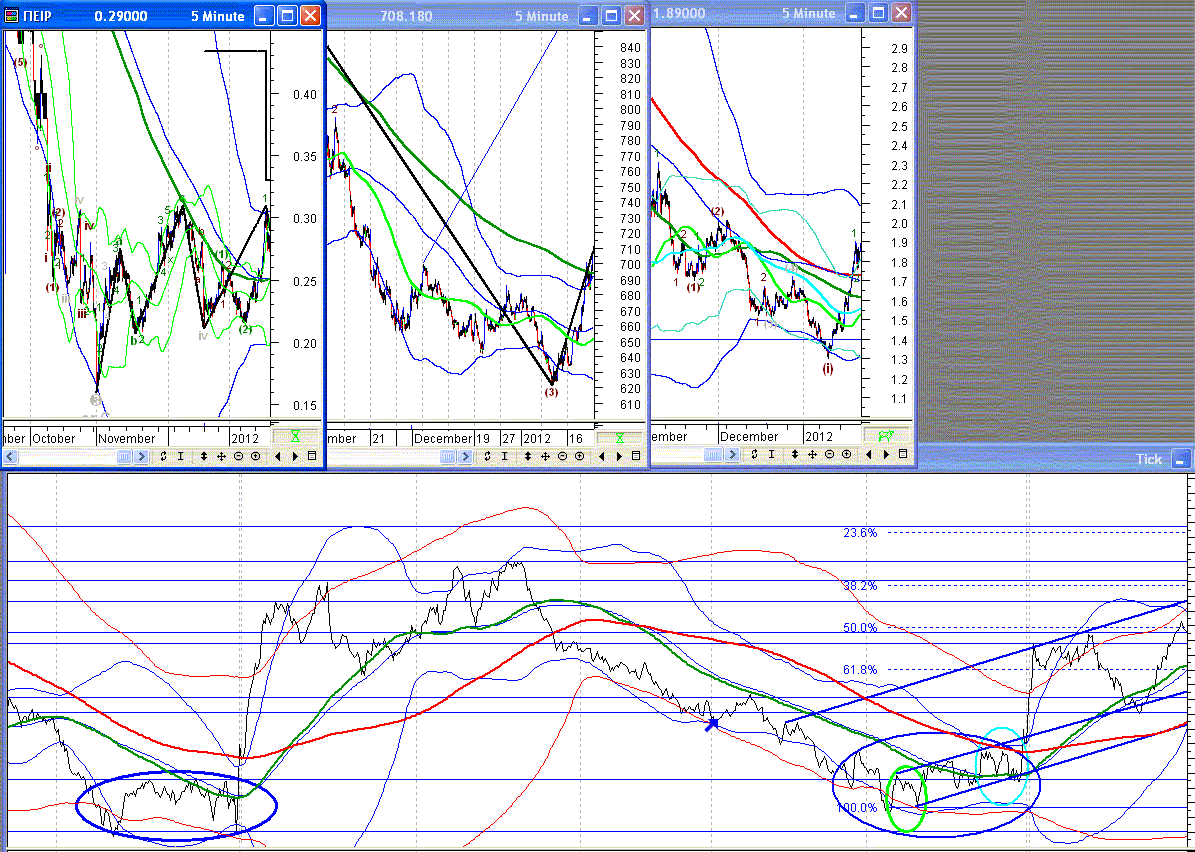Step forward with the right triangle in the 708.180 chart

click(619, 456)
